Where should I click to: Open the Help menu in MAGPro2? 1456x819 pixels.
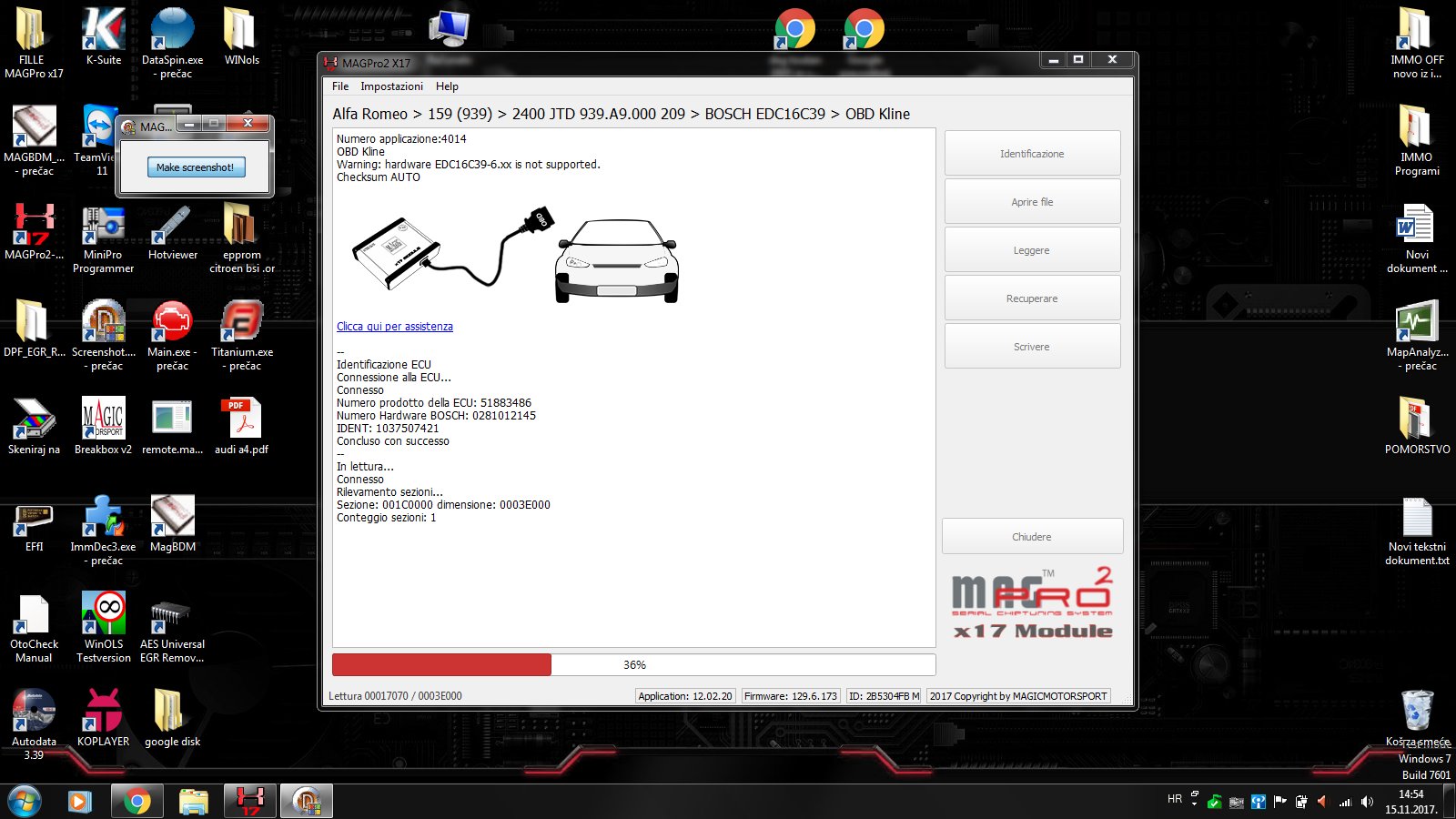pos(447,86)
